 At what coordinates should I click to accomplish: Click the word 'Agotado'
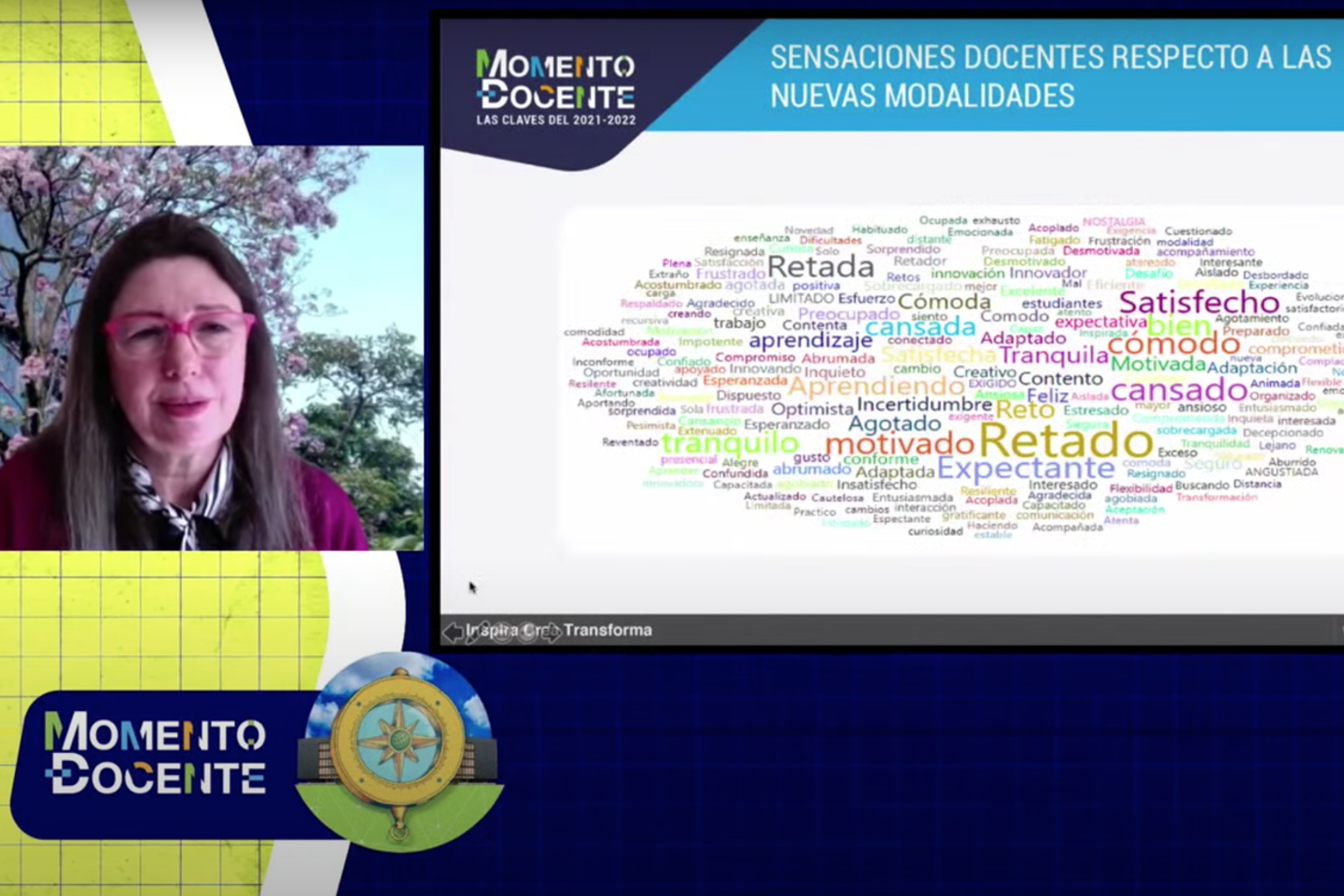pyautogui.click(x=894, y=424)
